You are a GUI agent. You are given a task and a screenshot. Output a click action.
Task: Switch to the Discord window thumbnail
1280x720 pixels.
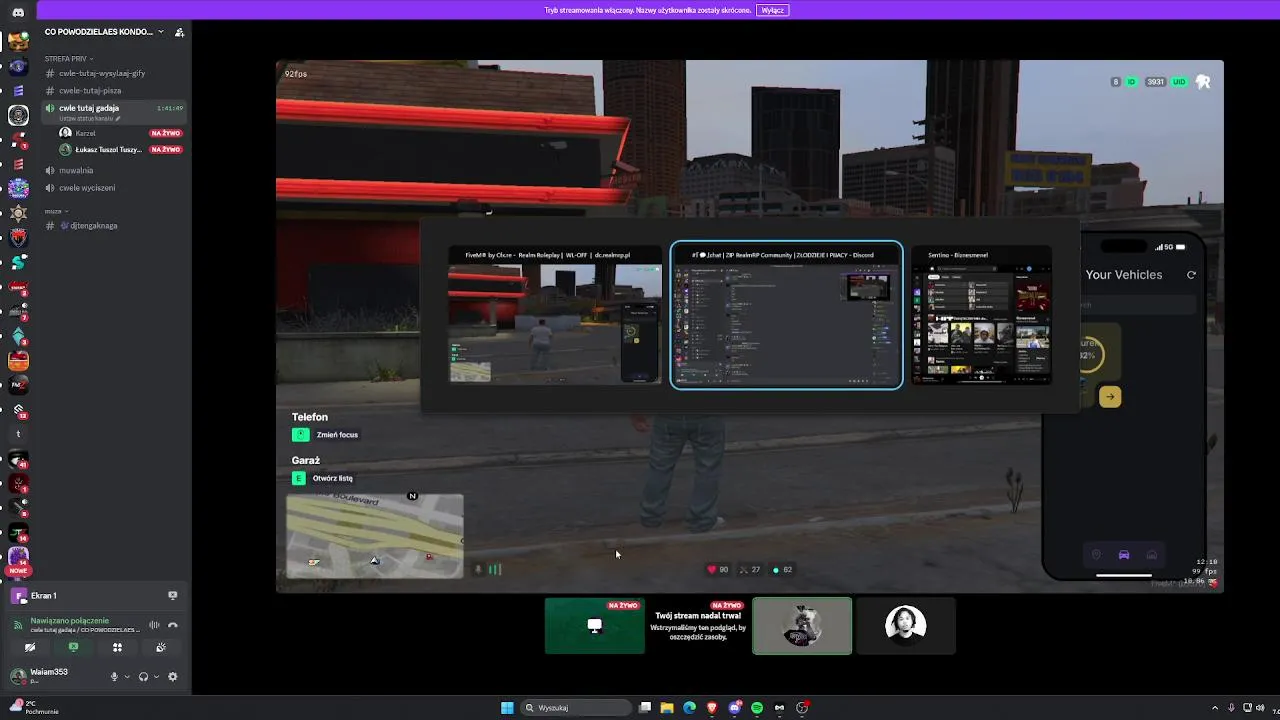[786, 315]
